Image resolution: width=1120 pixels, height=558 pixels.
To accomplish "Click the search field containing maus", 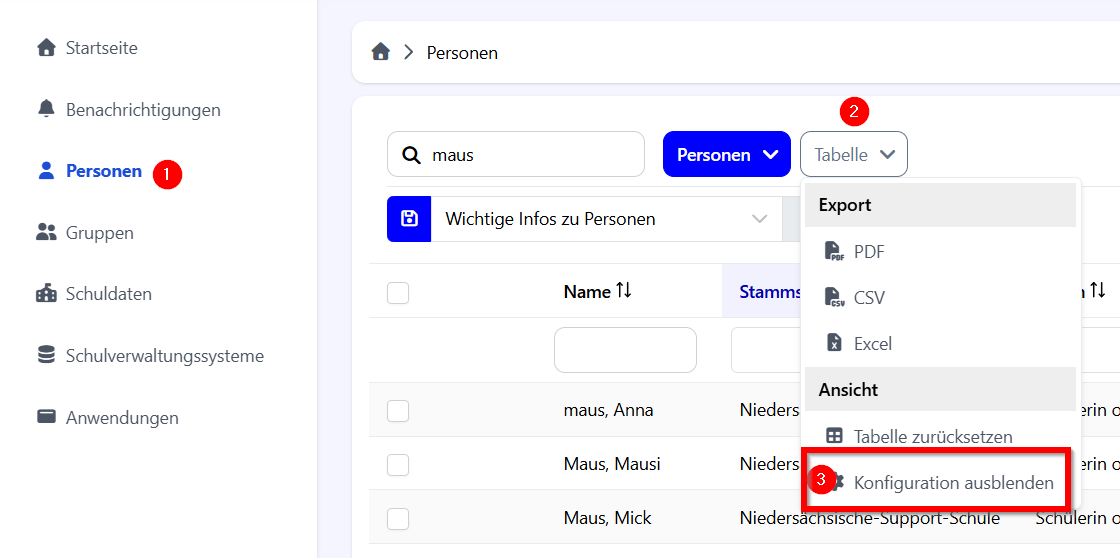I will [x=530, y=155].
